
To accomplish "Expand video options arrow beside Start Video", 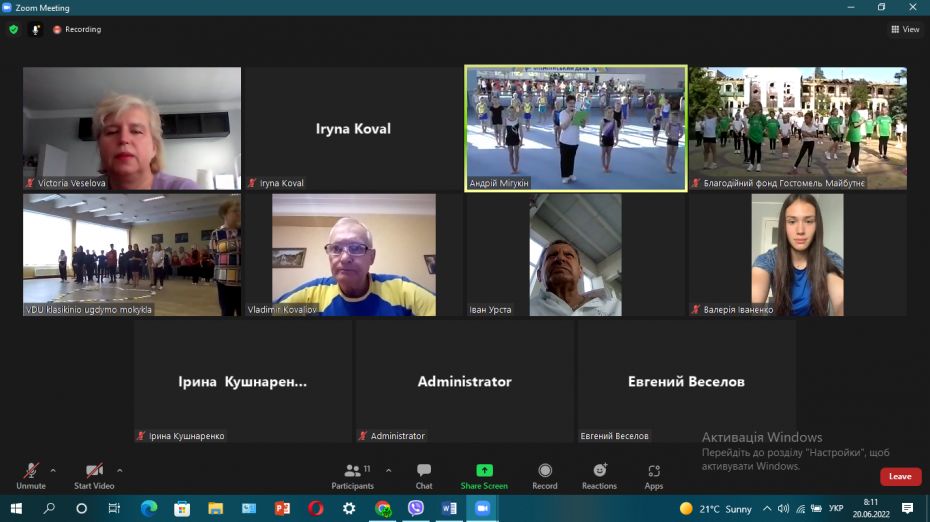I will [x=120, y=470].
